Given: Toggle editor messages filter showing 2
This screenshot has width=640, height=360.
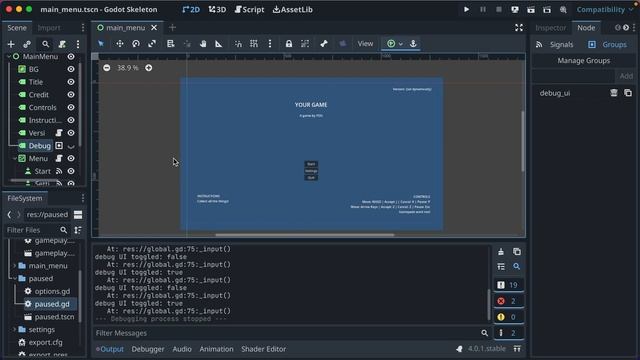Looking at the screenshot, I should [x=509, y=333].
